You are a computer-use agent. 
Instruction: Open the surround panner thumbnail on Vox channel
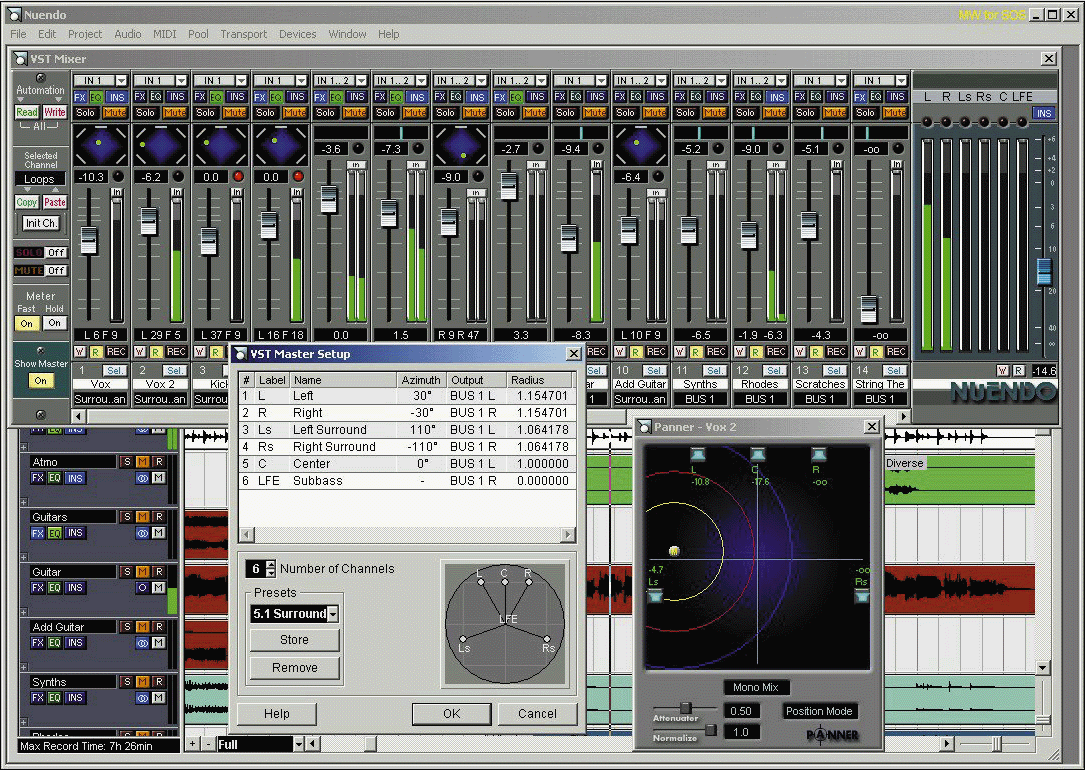[100, 146]
